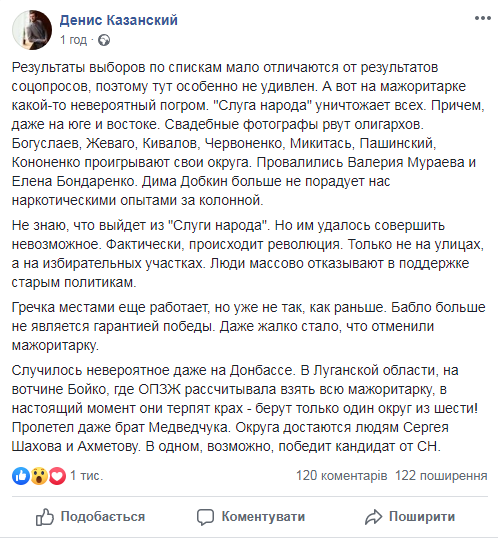Click the speech bubble comment icon
498x538 pixels.
[x=205, y=517]
